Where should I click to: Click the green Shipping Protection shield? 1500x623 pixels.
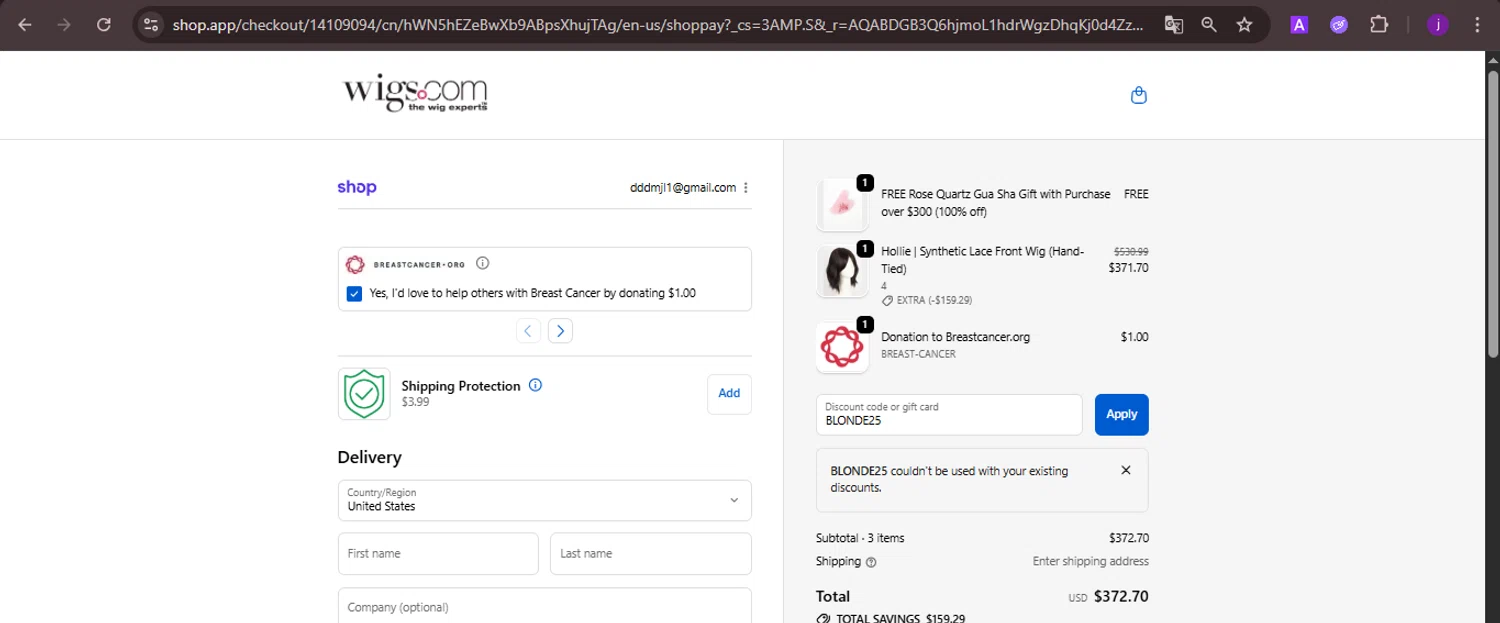click(x=364, y=394)
